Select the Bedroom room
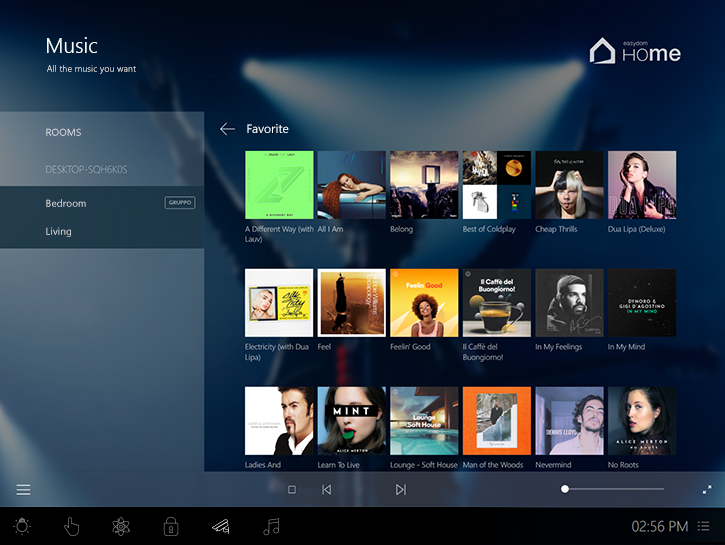 pyautogui.click(x=102, y=203)
